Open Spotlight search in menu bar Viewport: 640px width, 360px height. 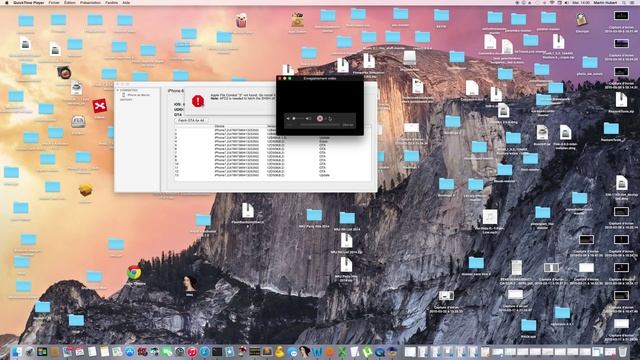coord(624,2)
